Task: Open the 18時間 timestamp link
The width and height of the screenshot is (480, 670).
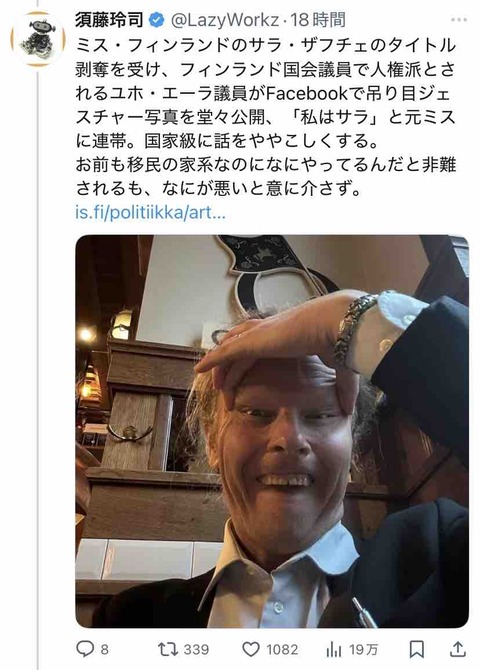Action: 318,20
